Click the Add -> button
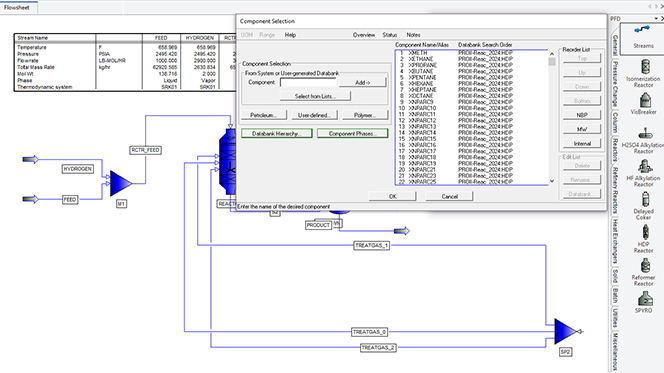Screen dimensions: 664x373 [x=362, y=83]
